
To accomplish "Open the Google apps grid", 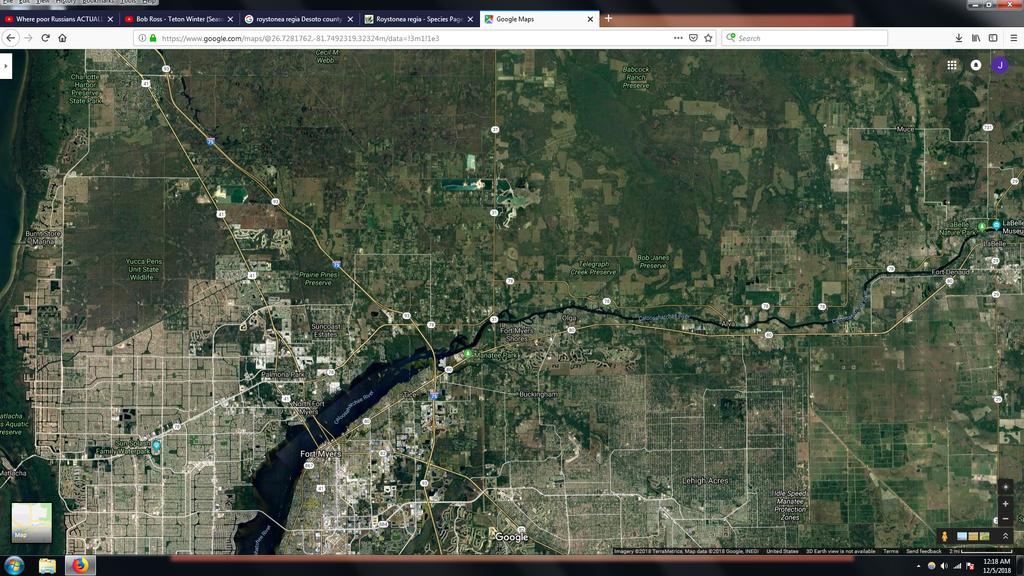I will click(952, 65).
